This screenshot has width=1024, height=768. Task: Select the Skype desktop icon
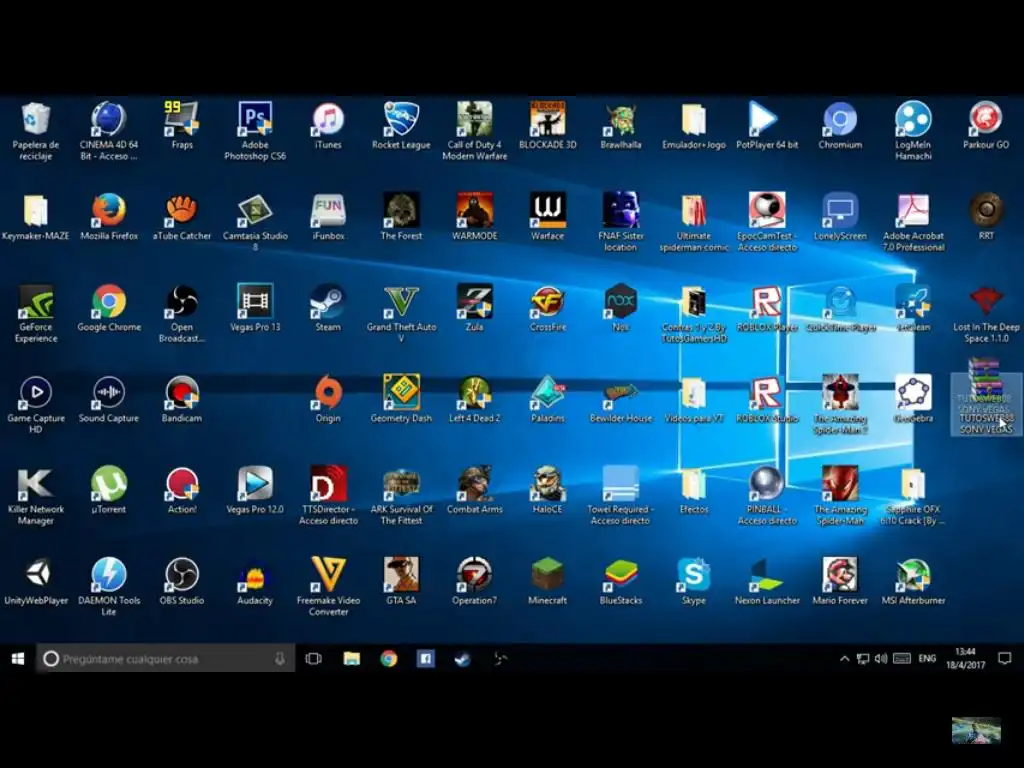click(x=694, y=575)
